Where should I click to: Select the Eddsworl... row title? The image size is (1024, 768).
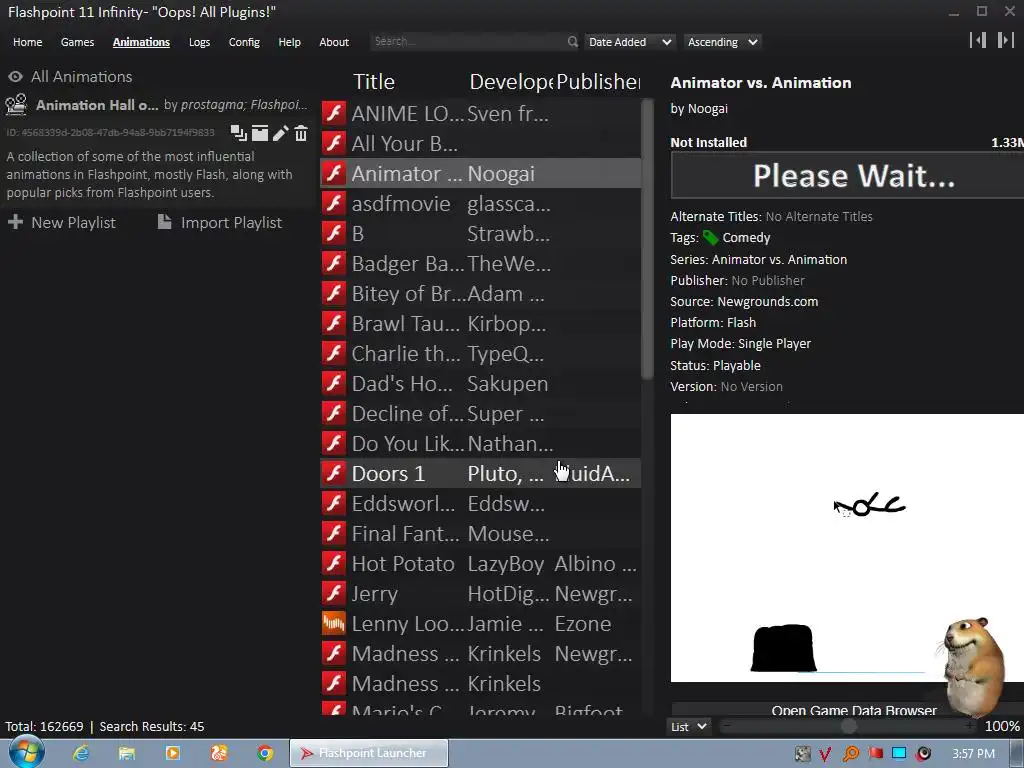click(403, 503)
